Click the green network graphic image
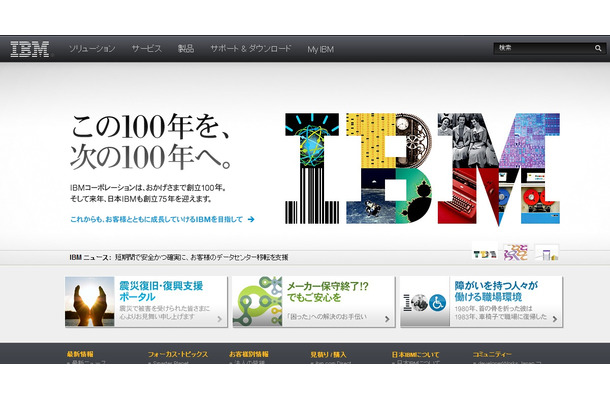 (257, 302)
